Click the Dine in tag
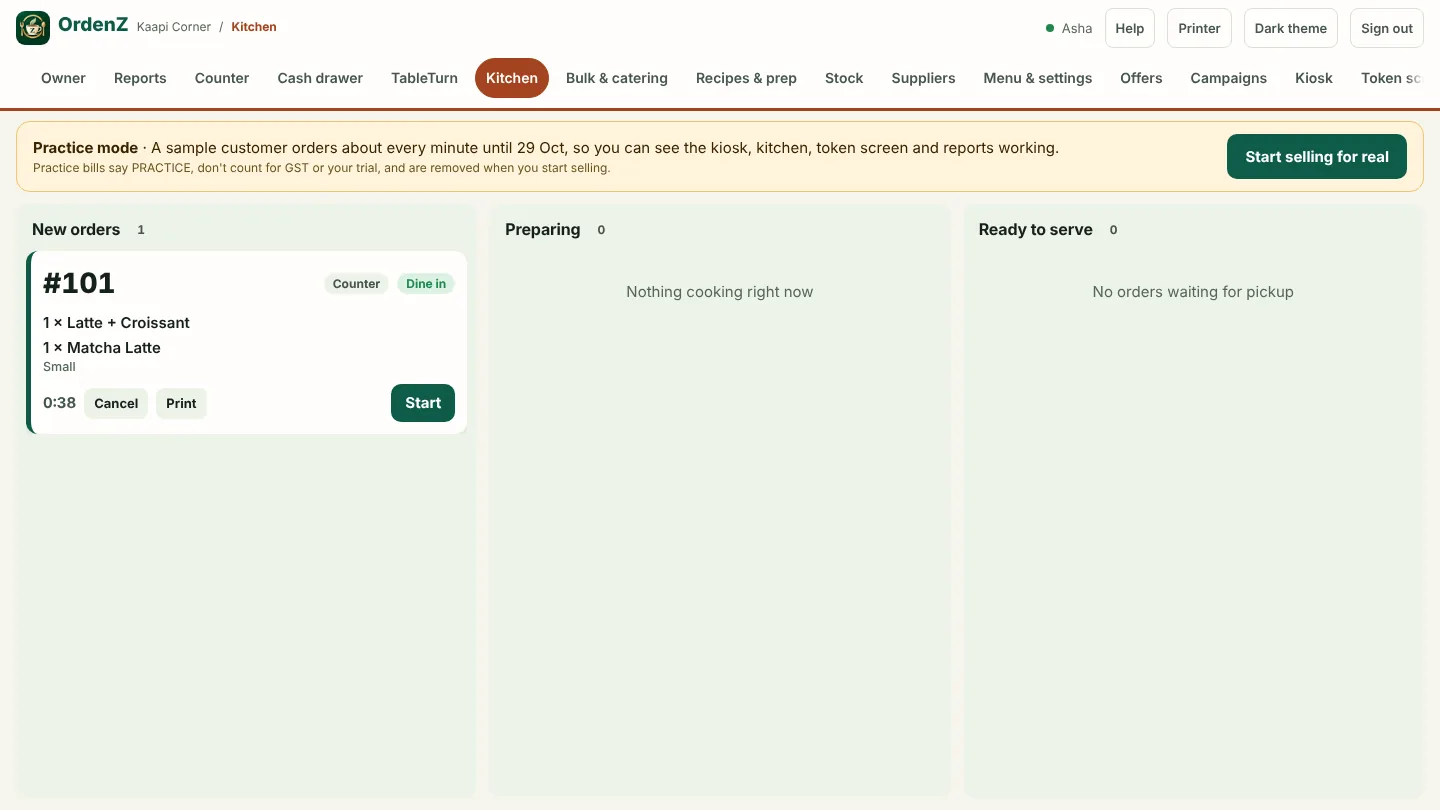The image size is (1440, 810). point(426,284)
